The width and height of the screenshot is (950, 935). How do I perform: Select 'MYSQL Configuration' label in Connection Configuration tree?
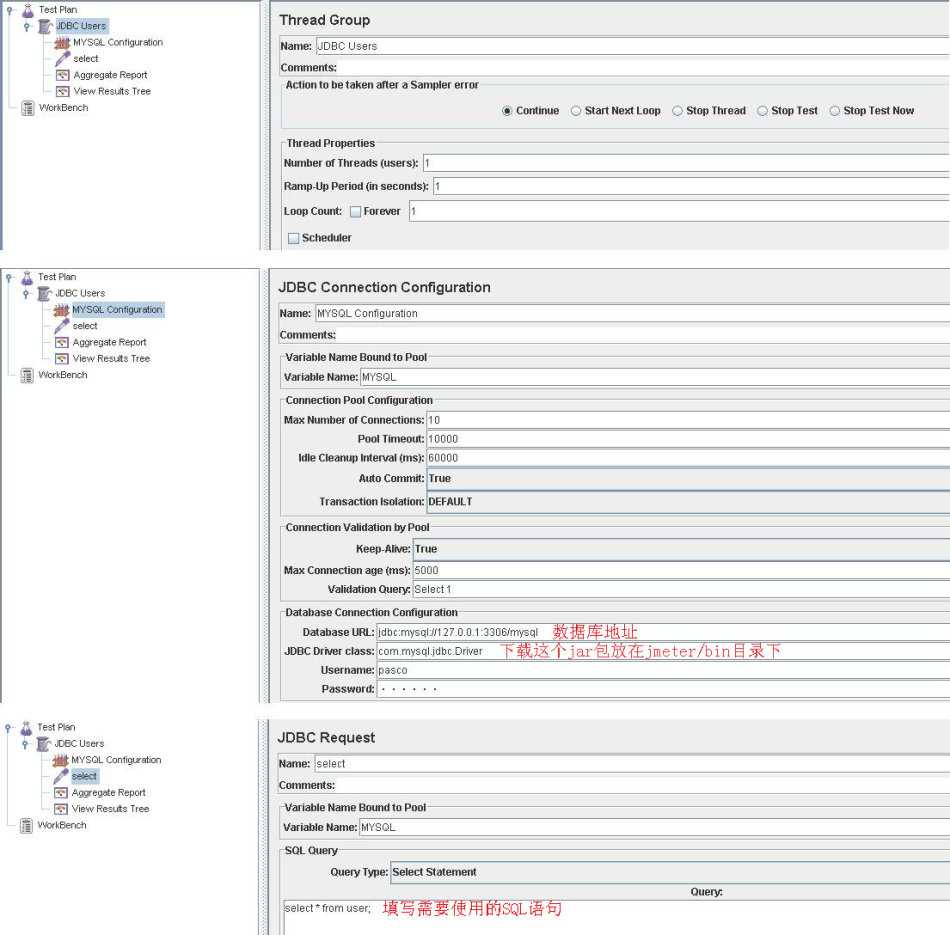coord(118,310)
